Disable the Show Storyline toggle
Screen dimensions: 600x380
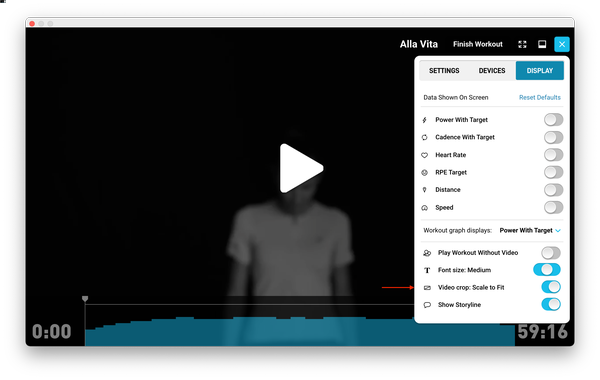coord(551,305)
